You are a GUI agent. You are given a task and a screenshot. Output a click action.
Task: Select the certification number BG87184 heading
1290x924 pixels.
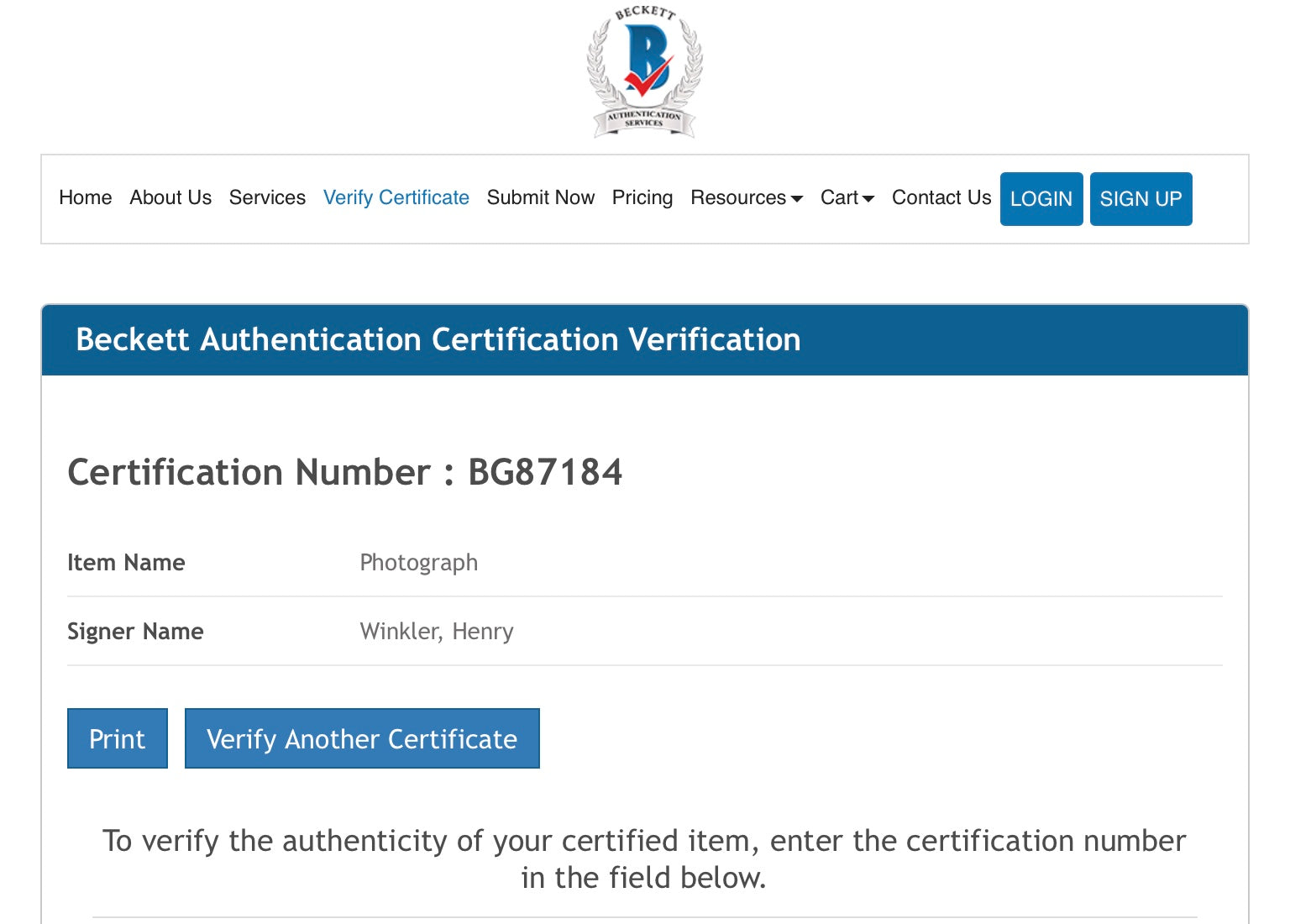[x=345, y=472]
